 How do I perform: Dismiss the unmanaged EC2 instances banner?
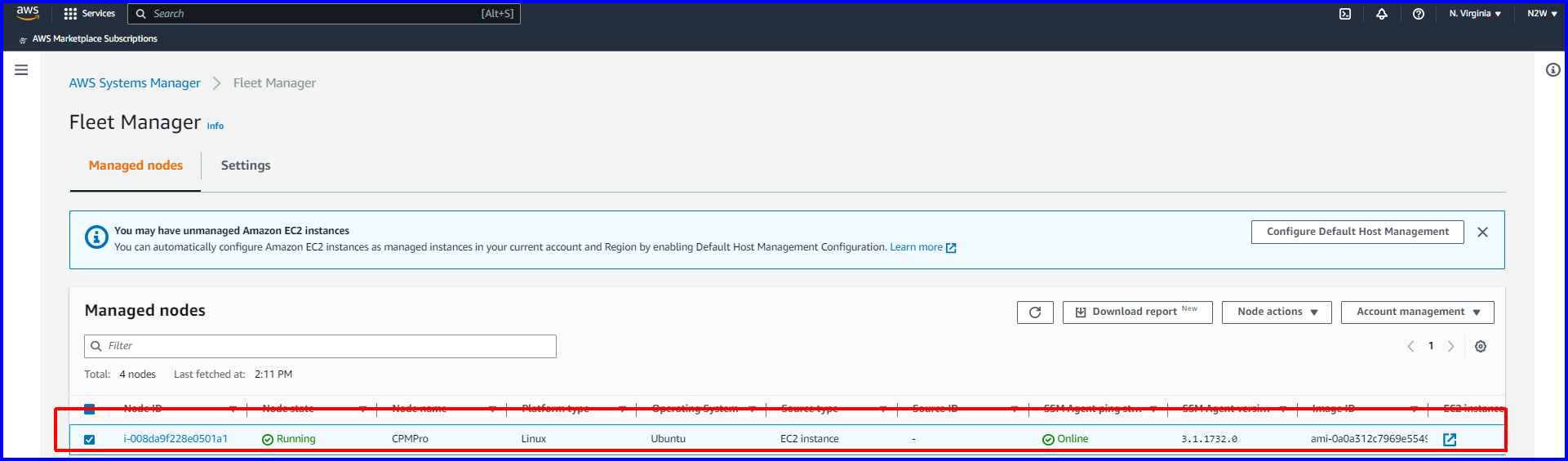1482,232
